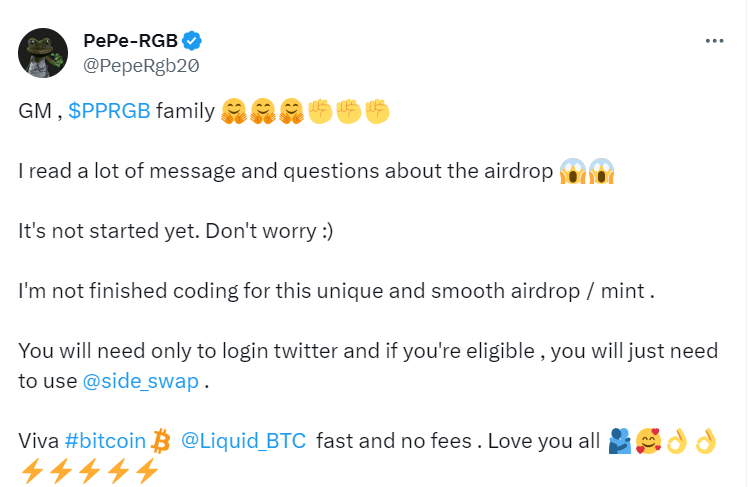The width and height of the screenshot is (750, 487).
Task: Open the @Liquid_BTC mention
Action: 243,440
